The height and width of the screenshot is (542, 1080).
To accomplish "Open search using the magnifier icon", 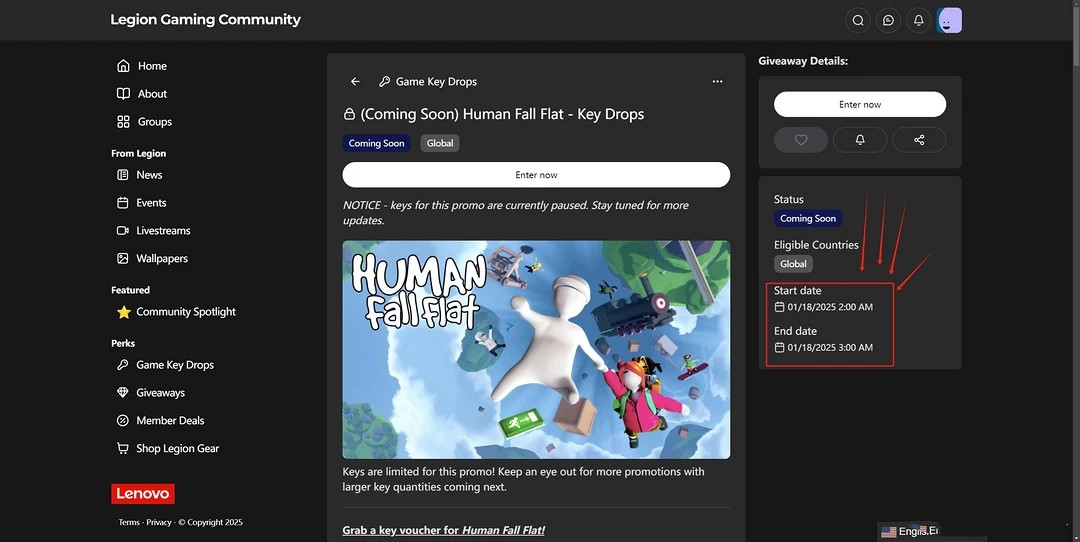I will [x=857, y=20].
